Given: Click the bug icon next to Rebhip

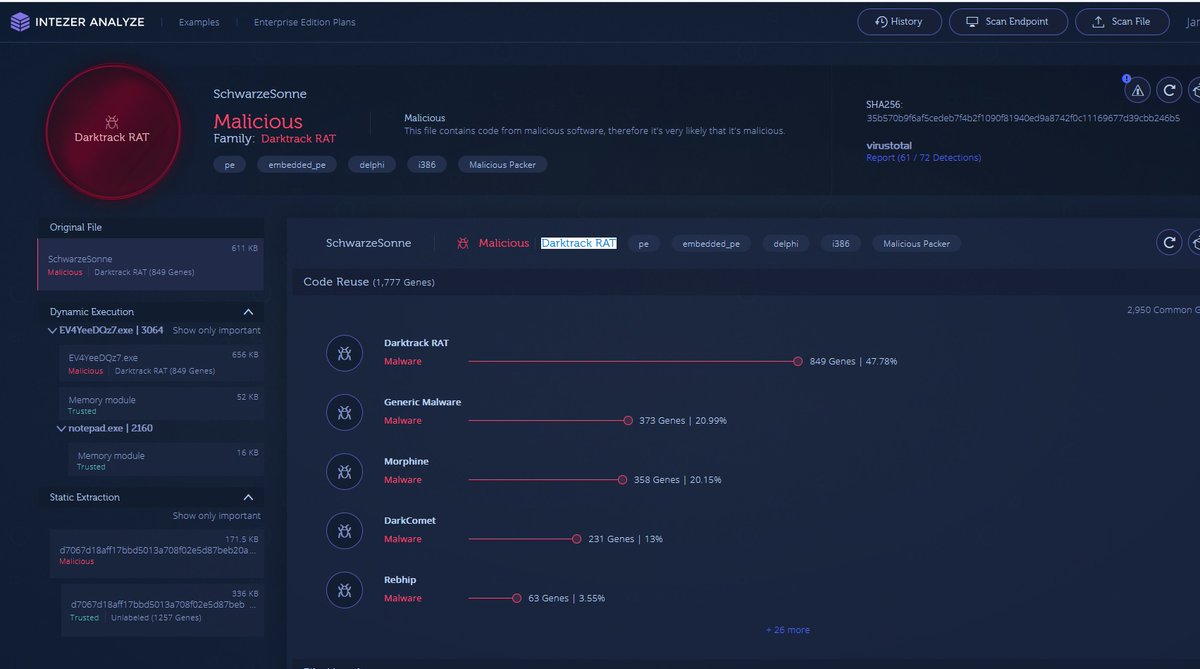Looking at the screenshot, I should (x=344, y=590).
